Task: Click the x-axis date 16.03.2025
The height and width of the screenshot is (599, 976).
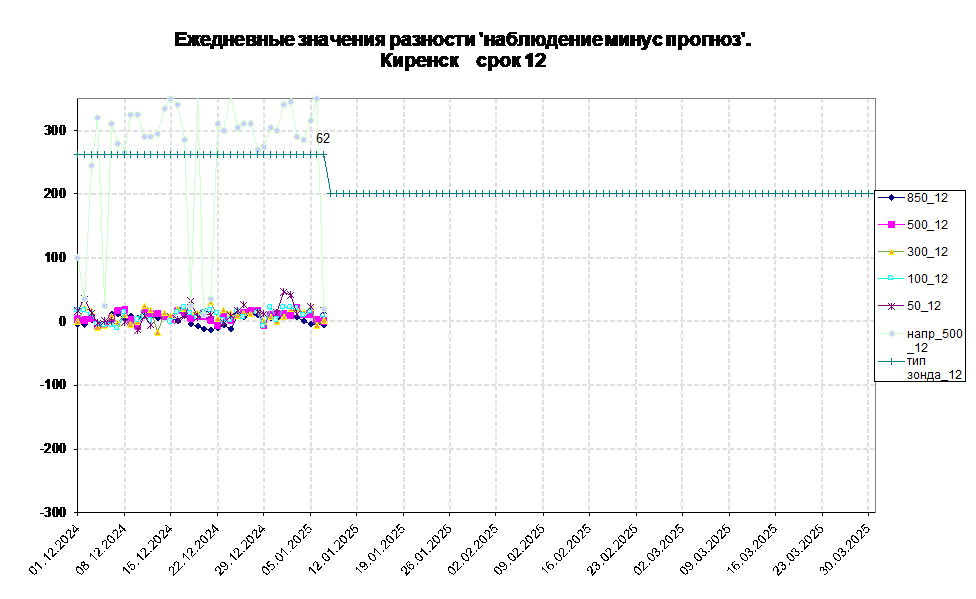Action: [x=753, y=549]
